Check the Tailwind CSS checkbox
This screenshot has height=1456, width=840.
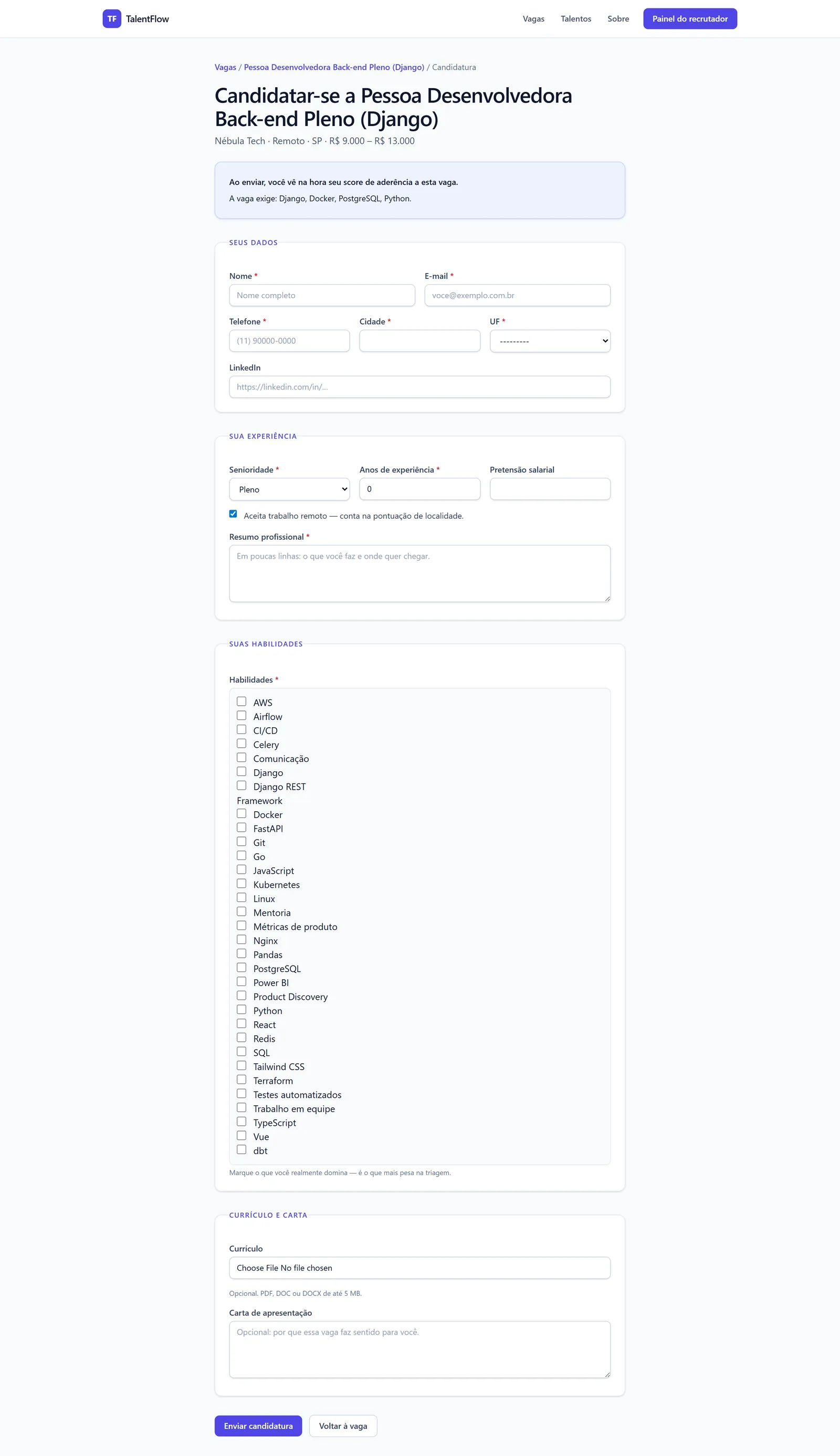(241, 1065)
